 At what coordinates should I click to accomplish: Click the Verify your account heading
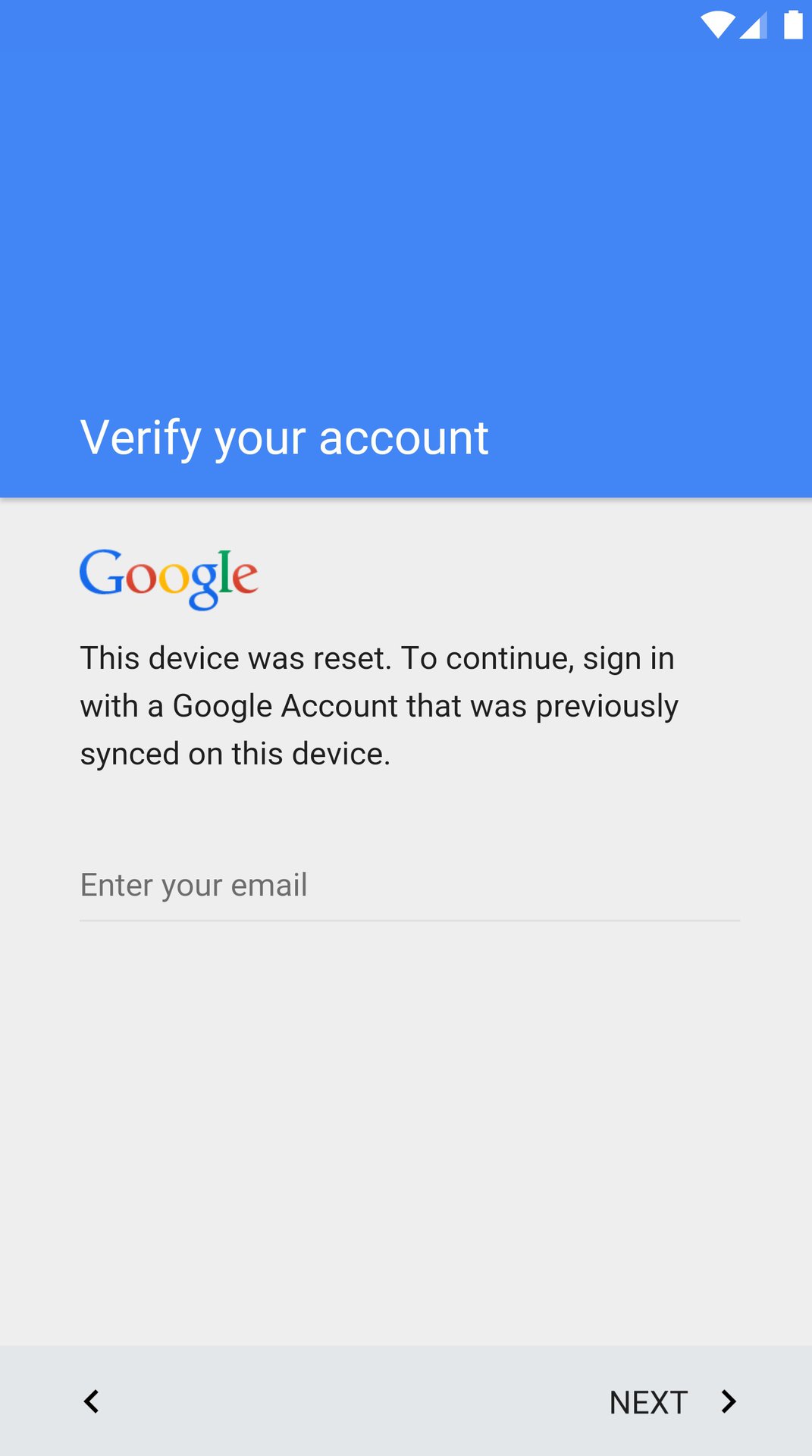click(284, 438)
